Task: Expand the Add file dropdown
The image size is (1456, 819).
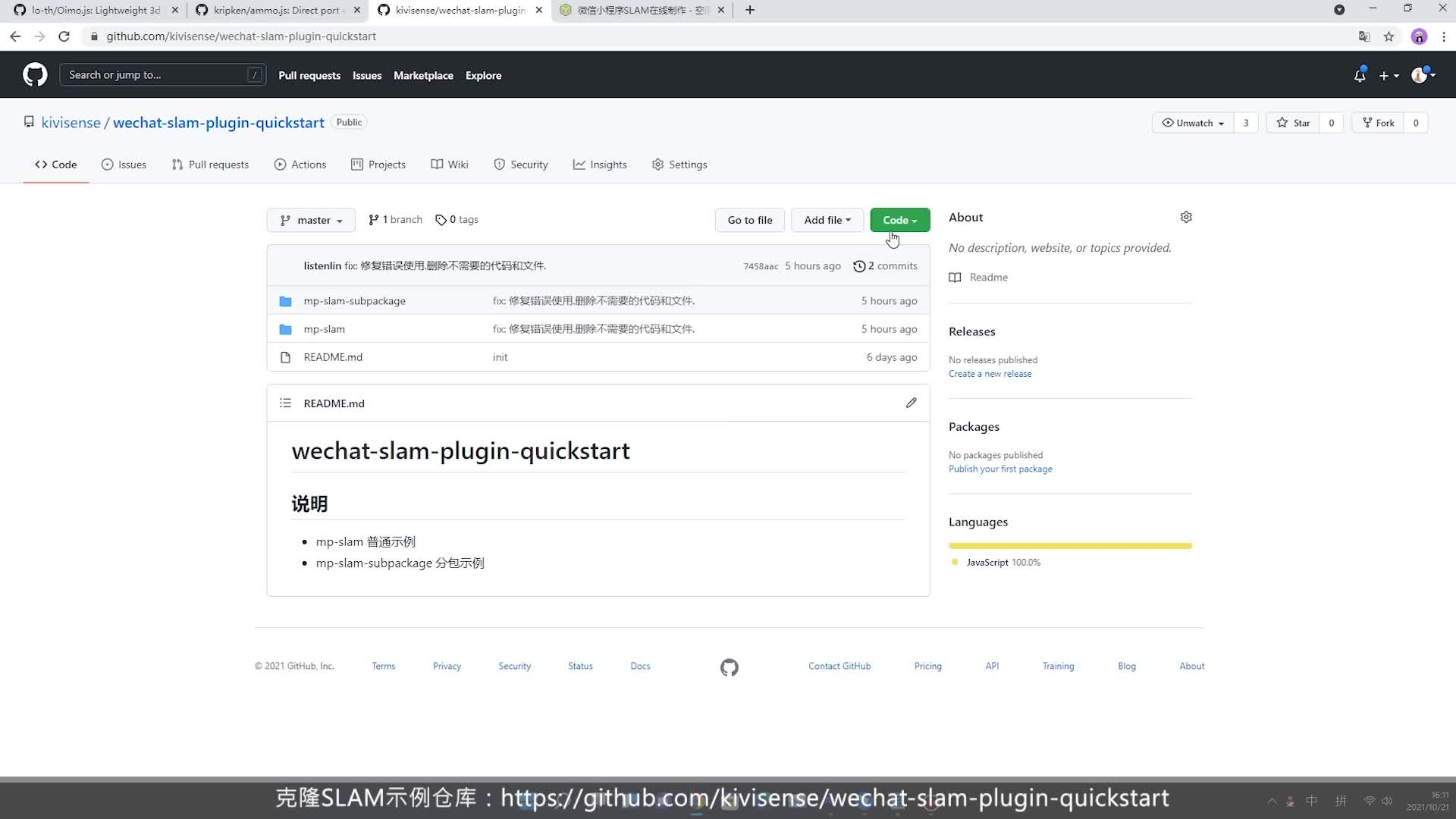Action: tap(827, 220)
